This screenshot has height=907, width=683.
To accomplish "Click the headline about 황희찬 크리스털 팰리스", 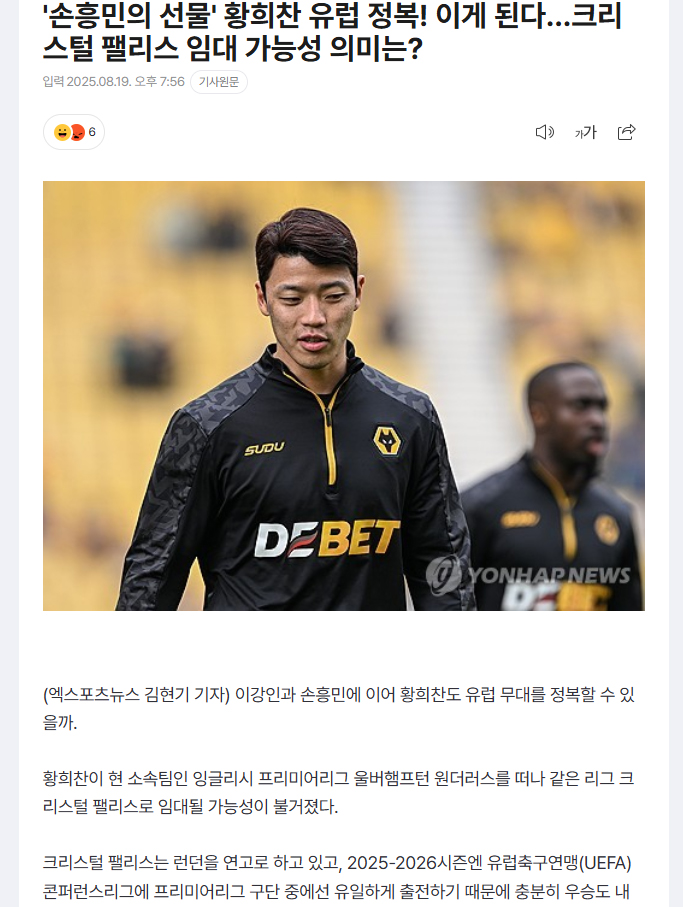I will click(332, 32).
